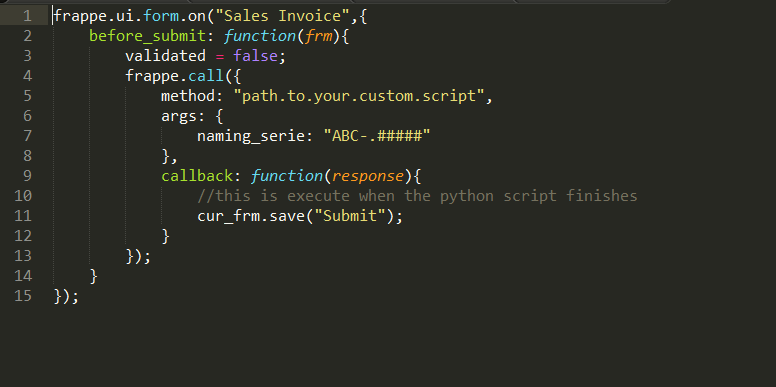Click the false keyword
Screen dimensions: 776x387
point(255,56)
